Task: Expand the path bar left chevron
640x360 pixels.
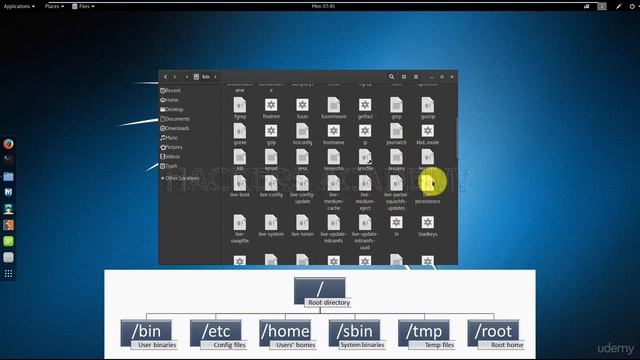Action: click(x=187, y=77)
